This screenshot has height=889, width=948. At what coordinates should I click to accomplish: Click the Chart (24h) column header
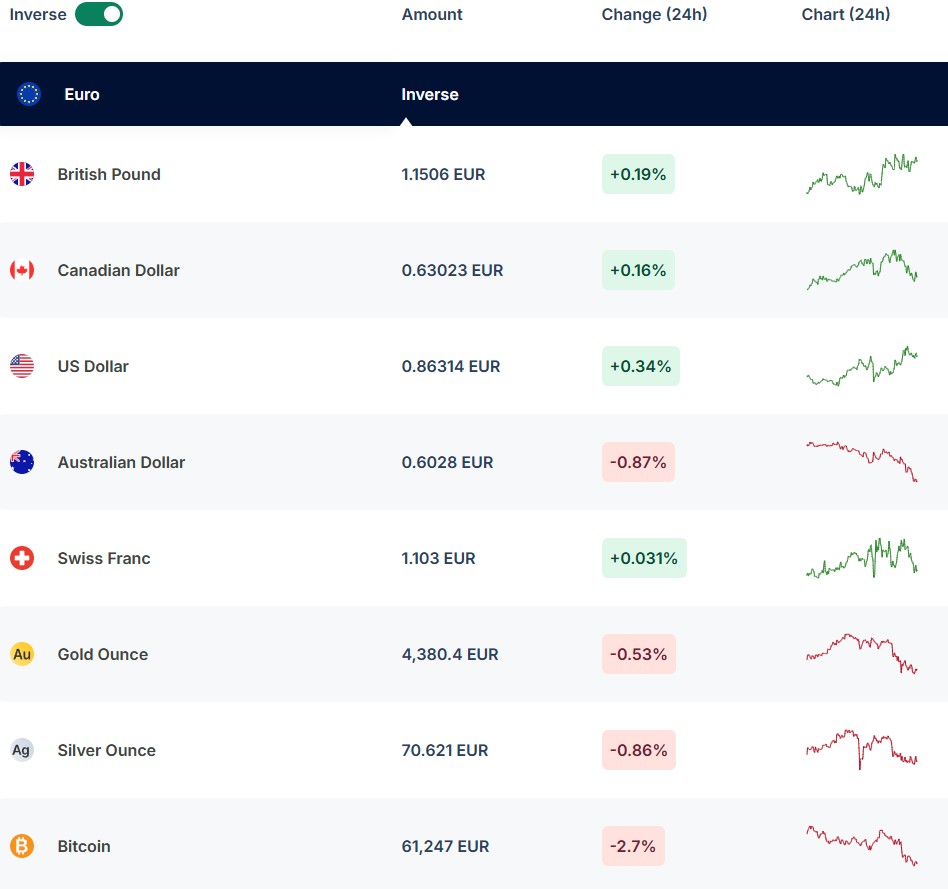pos(846,14)
